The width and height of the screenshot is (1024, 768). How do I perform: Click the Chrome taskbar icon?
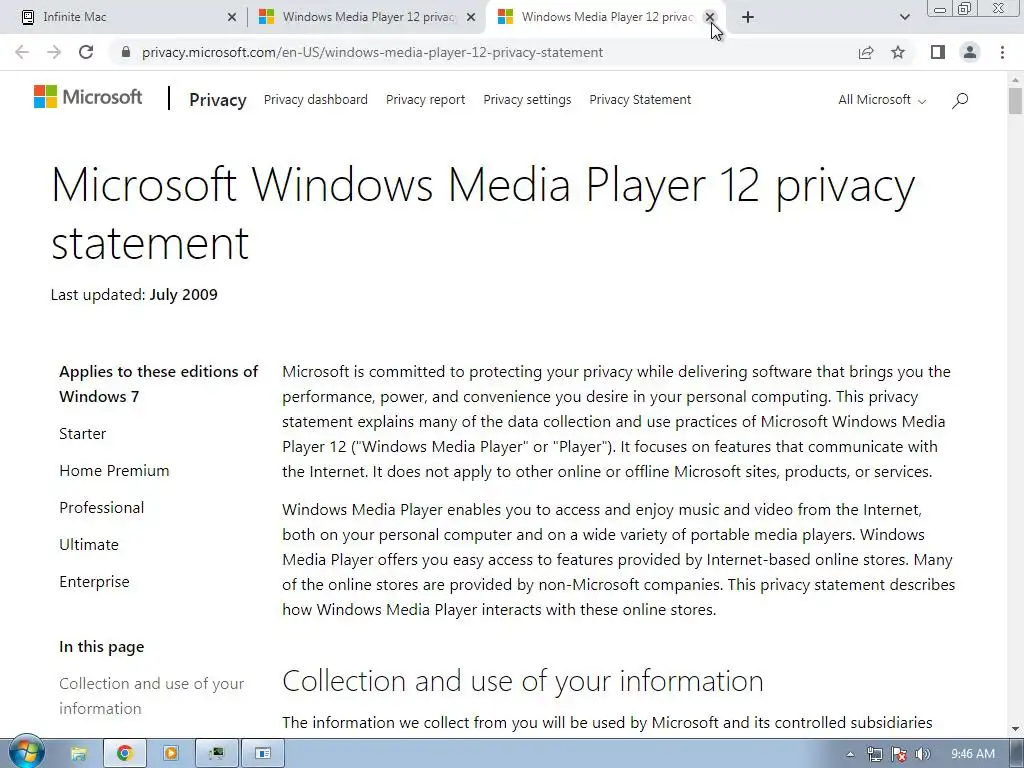pyautogui.click(x=124, y=753)
